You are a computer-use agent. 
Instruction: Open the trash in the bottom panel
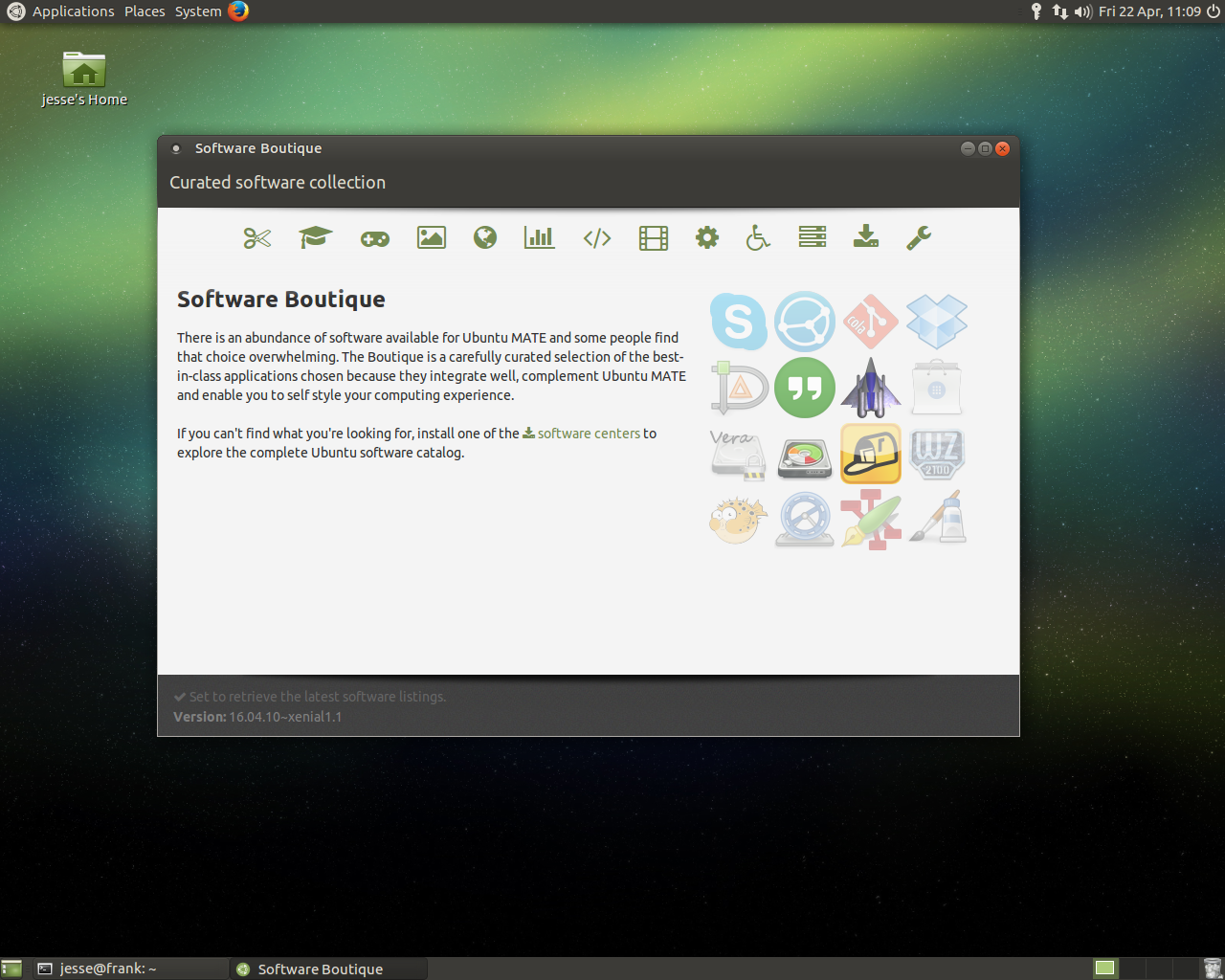[x=1212, y=969]
